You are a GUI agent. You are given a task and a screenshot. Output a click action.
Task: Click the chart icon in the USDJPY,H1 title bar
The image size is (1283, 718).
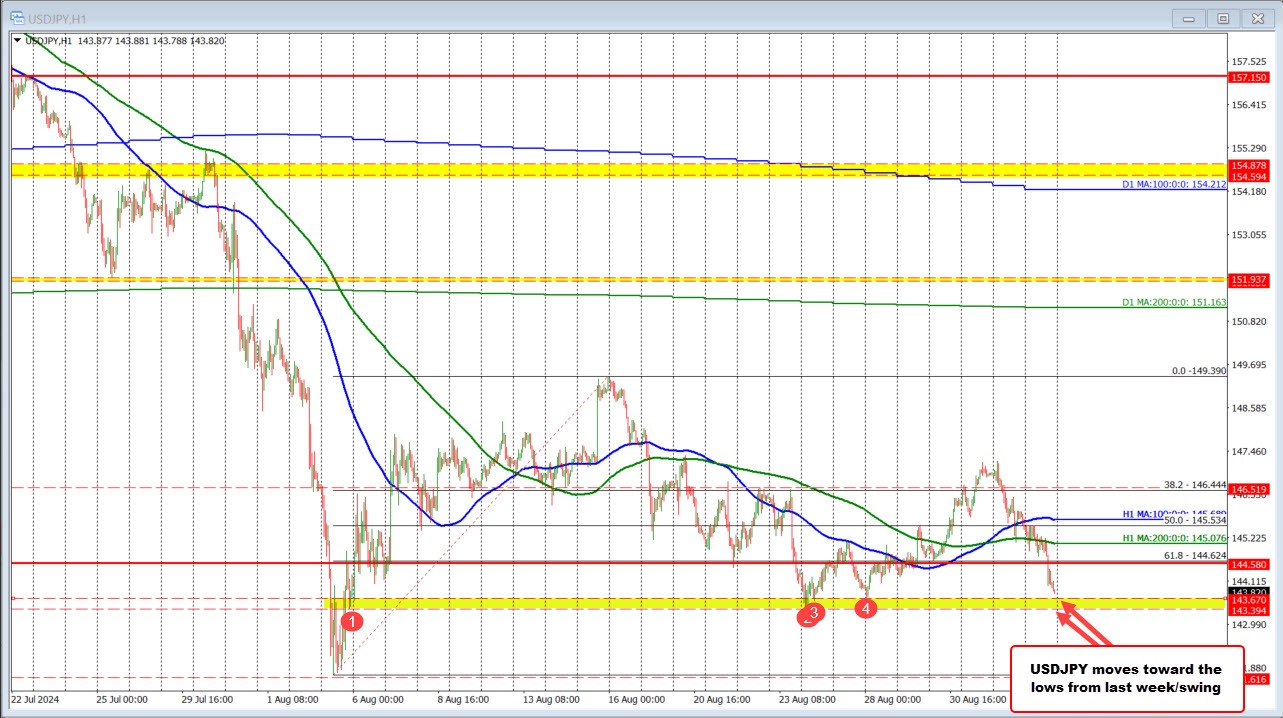[x=19, y=17]
